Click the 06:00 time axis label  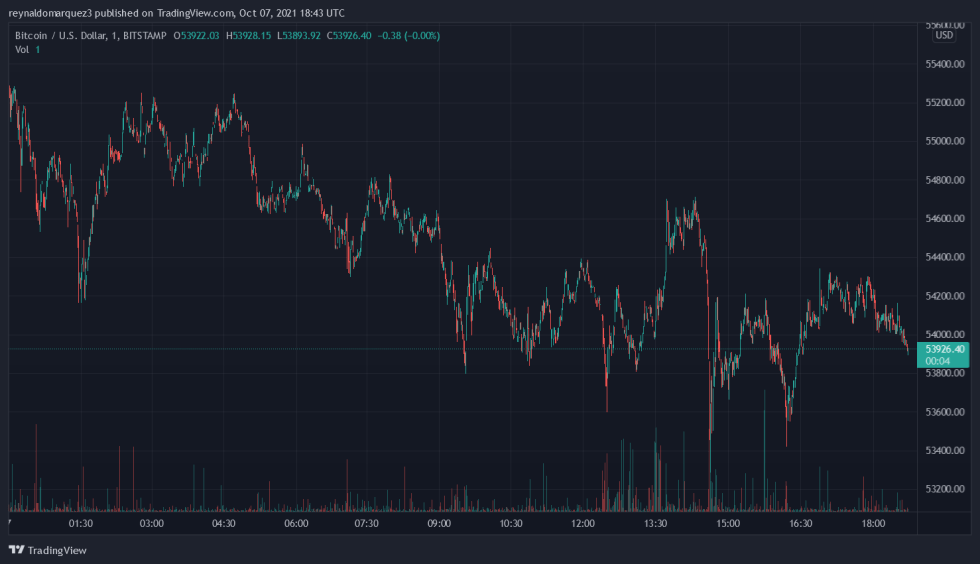click(x=296, y=524)
